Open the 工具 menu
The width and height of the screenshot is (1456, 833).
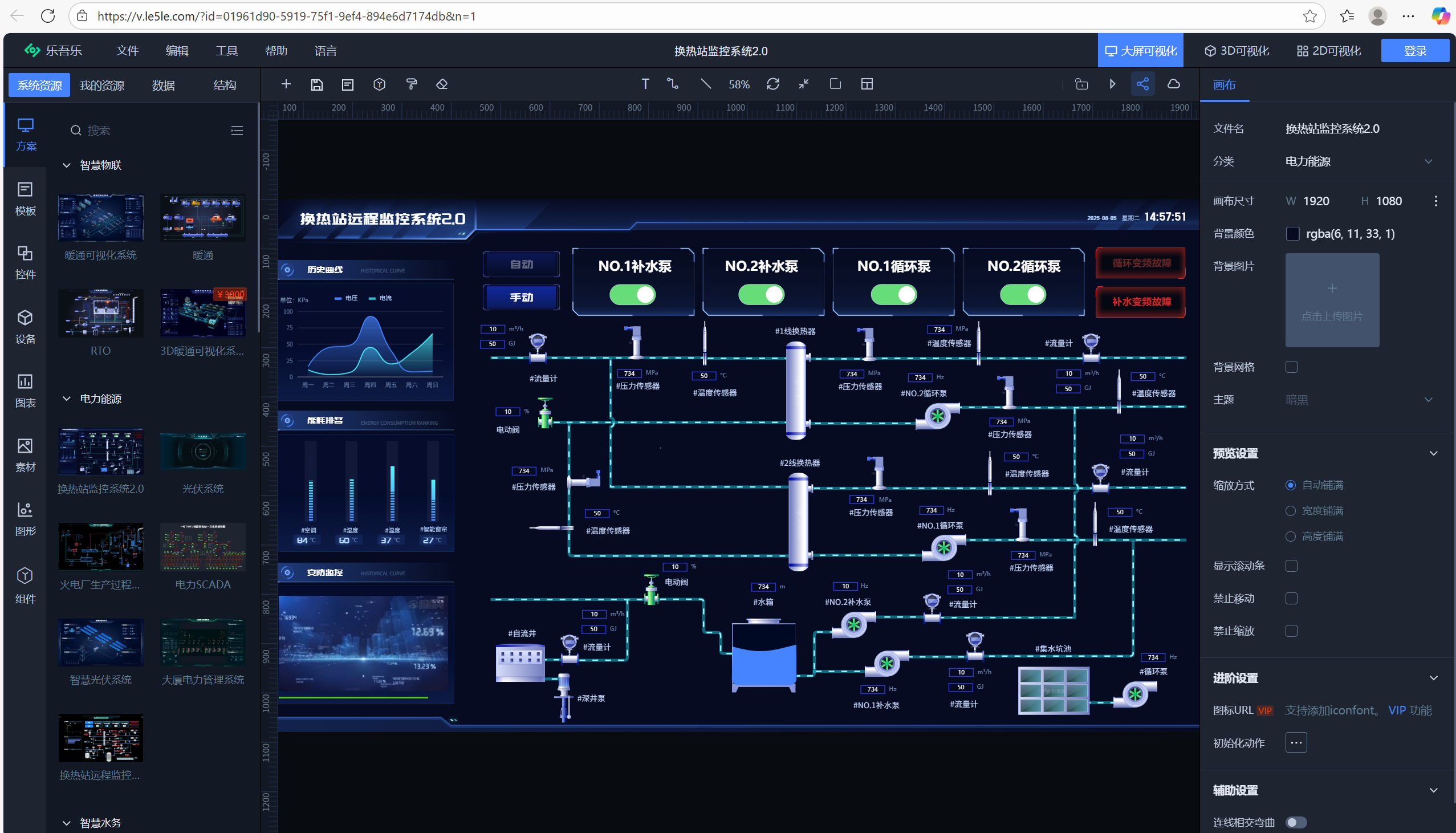point(226,51)
